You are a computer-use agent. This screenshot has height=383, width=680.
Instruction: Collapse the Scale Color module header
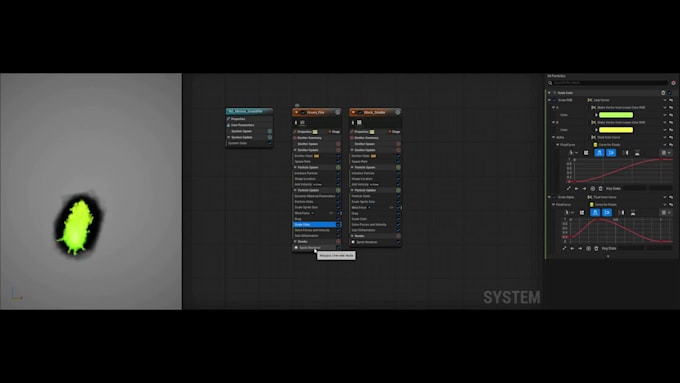[x=549, y=93]
